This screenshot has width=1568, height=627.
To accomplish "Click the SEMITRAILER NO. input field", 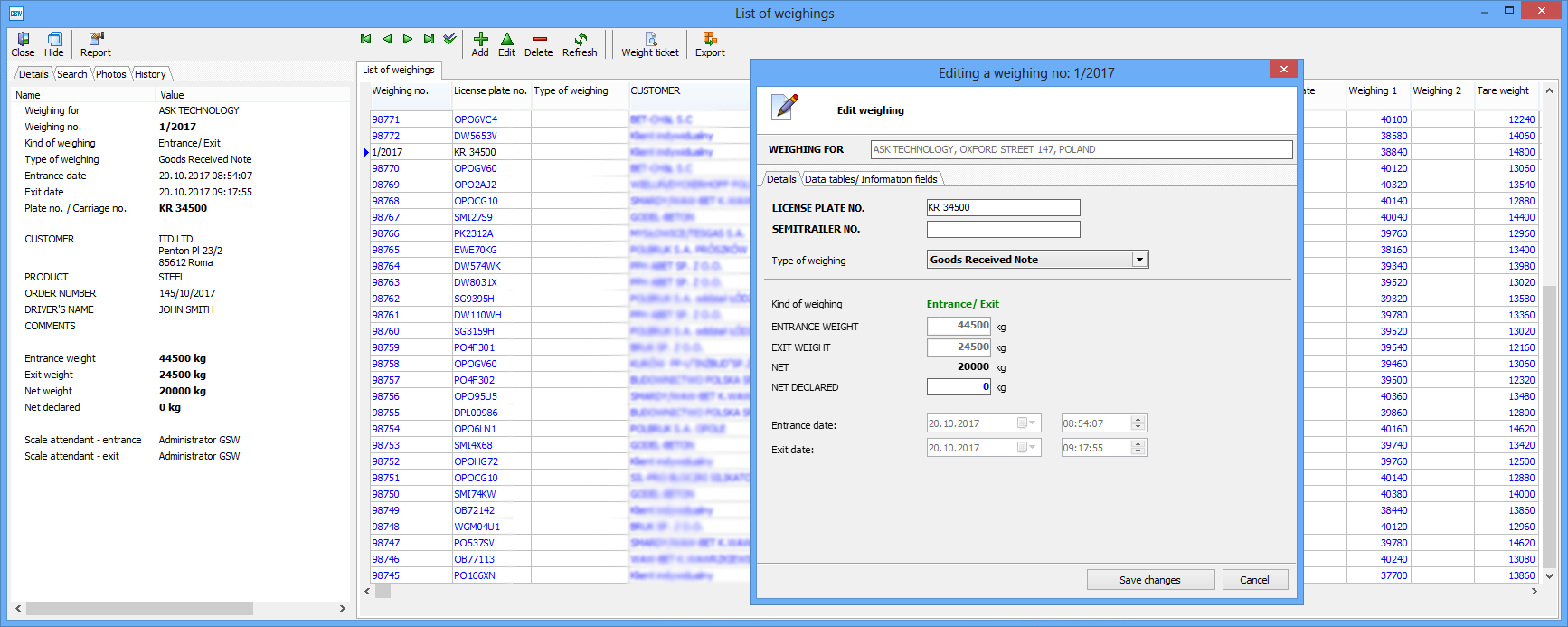I will pos(1003,230).
